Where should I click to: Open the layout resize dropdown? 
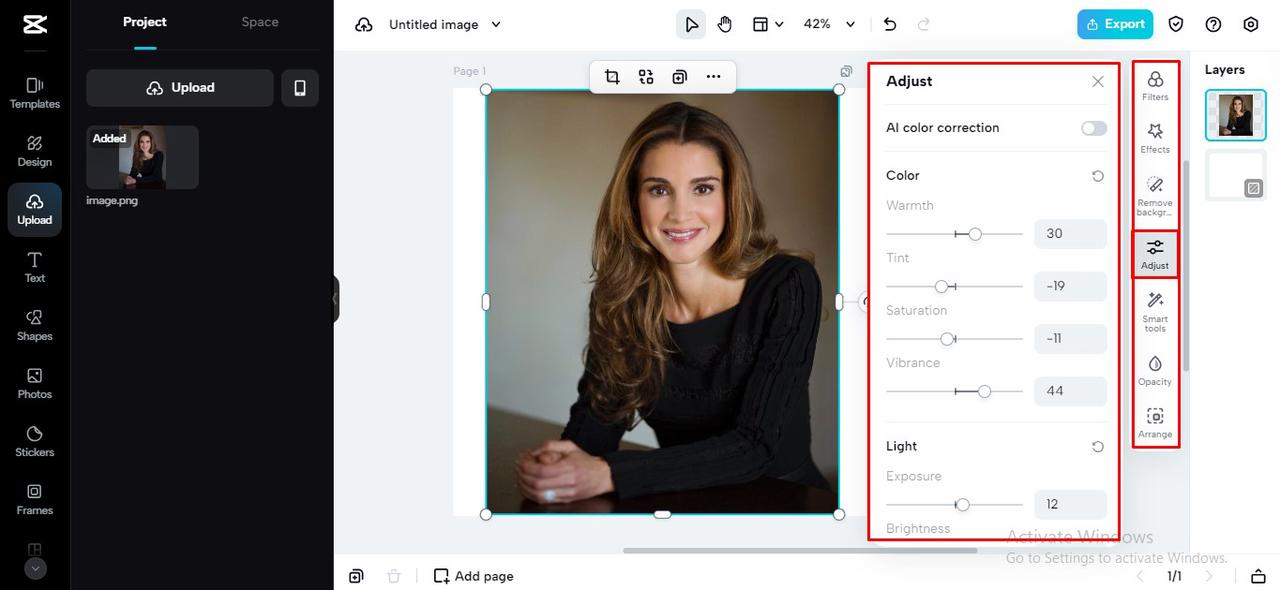pyautogui.click(x=768, y=24)
